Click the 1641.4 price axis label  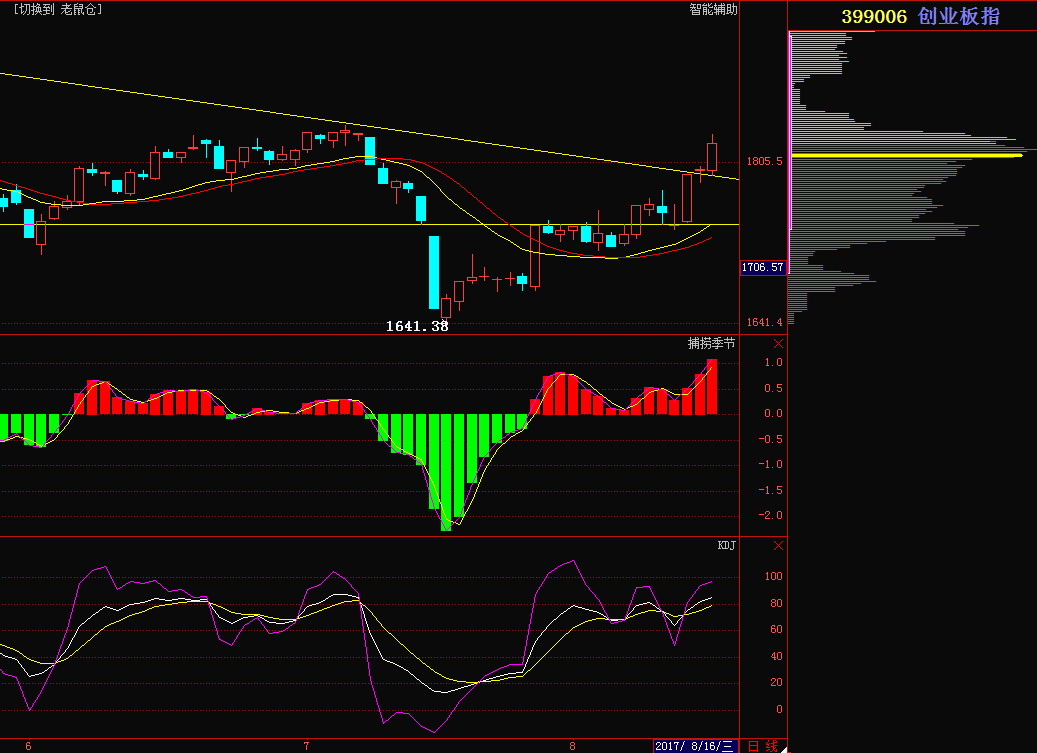tap(765, 323)
